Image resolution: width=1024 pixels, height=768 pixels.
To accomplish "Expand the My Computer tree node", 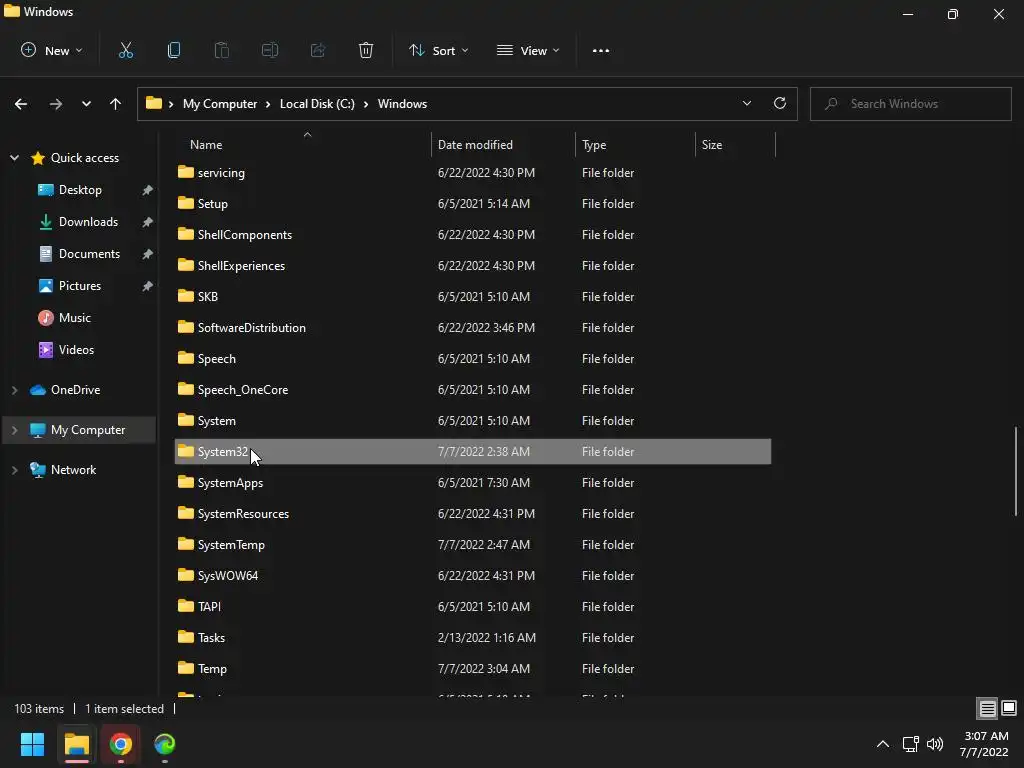I will 14,430.
